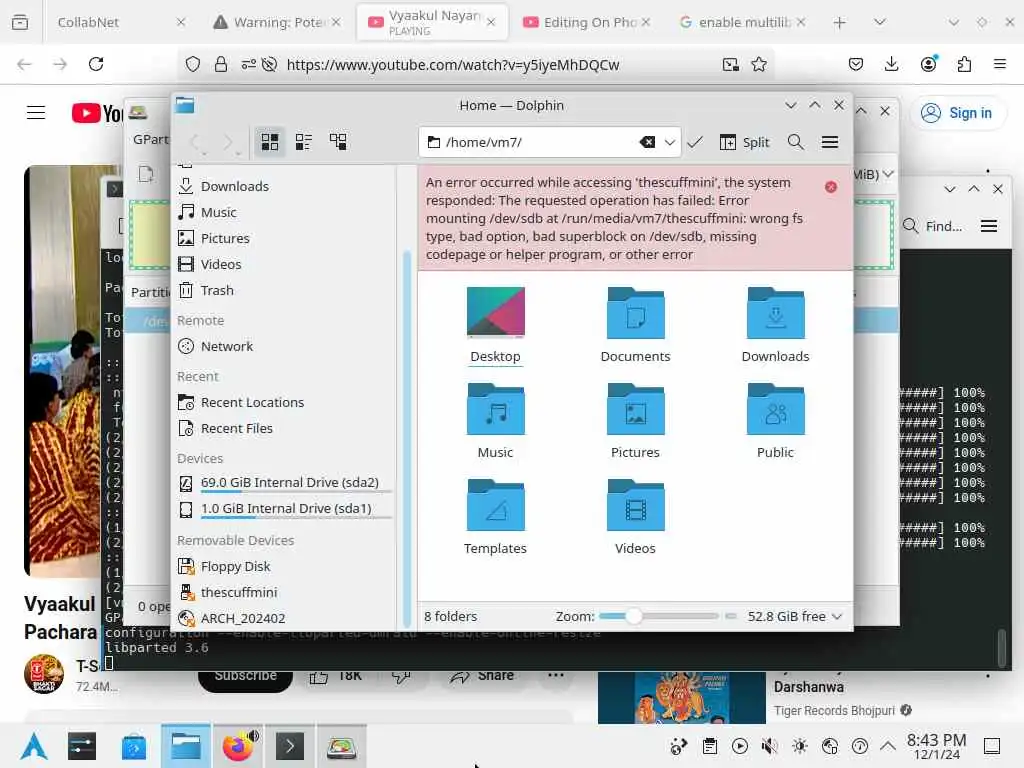Switch to Editing On Phone tab

[586, 22]
